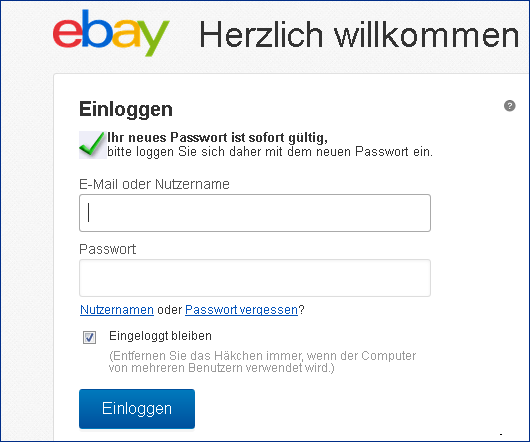530x442 pixels.
Task: Click the eBay logo
Action: (111, 33)
